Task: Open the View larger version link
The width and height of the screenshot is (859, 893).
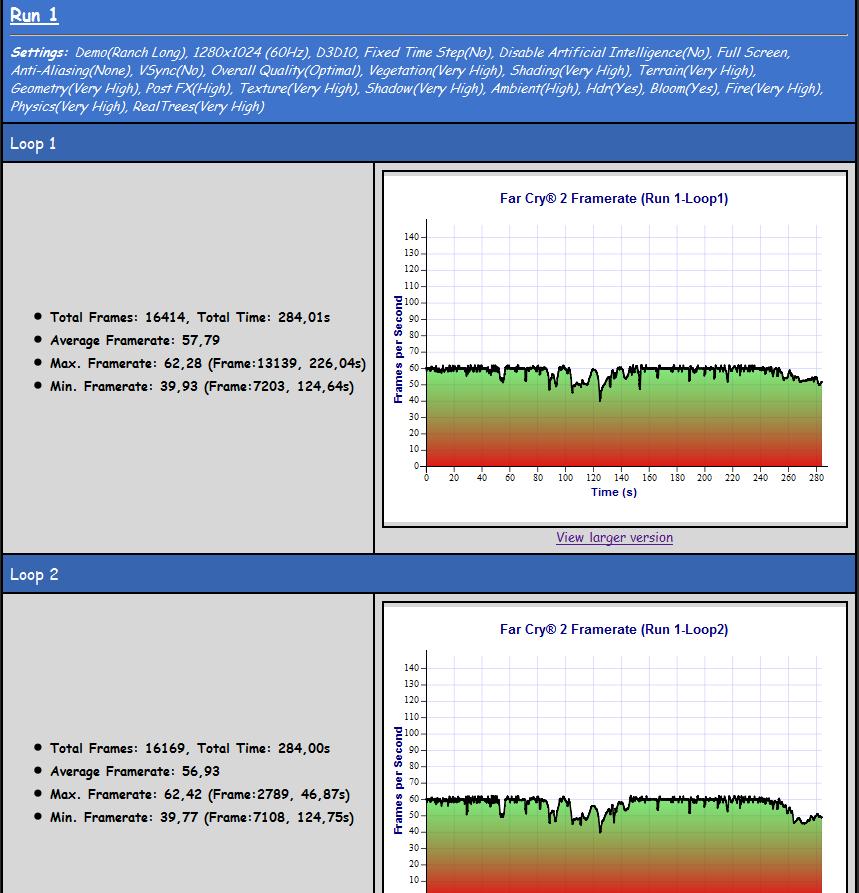Action: click(614, 538)
